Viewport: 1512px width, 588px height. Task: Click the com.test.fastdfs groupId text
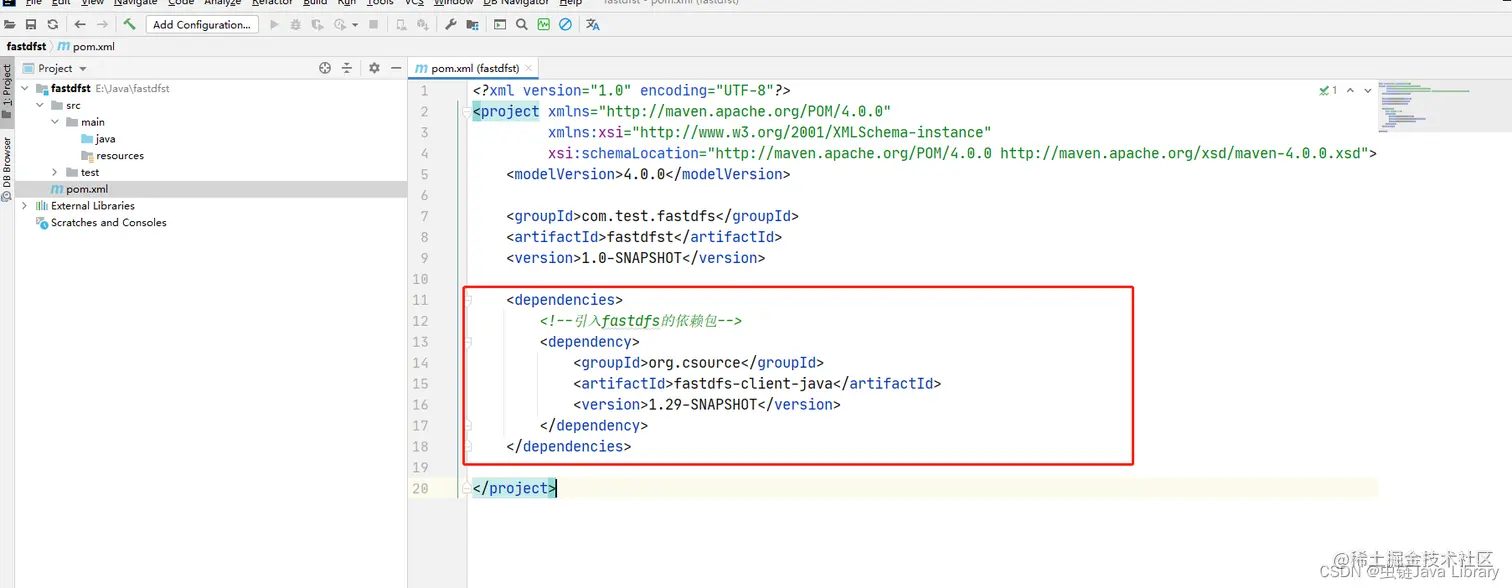click(649, 216)
